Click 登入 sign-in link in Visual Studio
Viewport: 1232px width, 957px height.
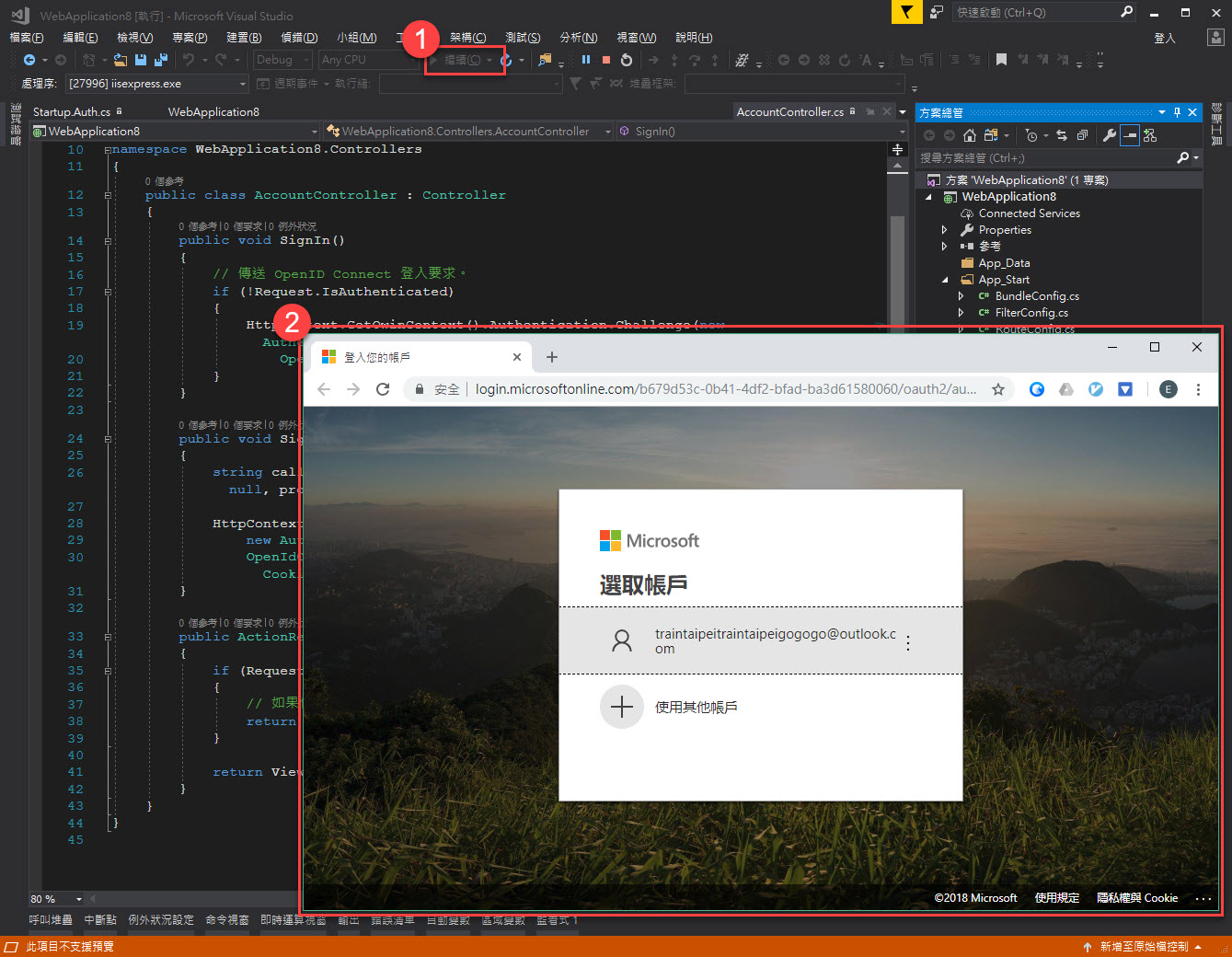tap(1165, 38)
